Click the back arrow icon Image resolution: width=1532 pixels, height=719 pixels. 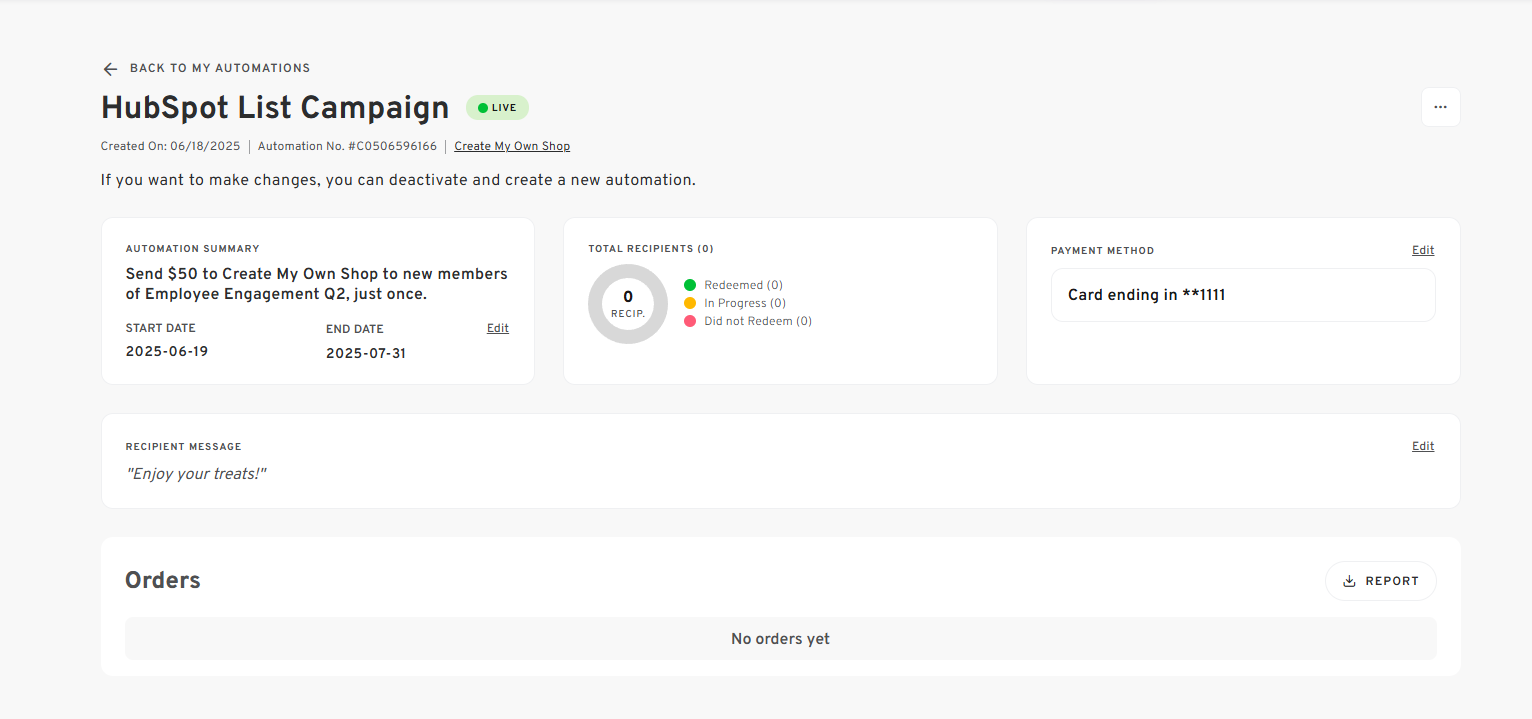[110, 69]
